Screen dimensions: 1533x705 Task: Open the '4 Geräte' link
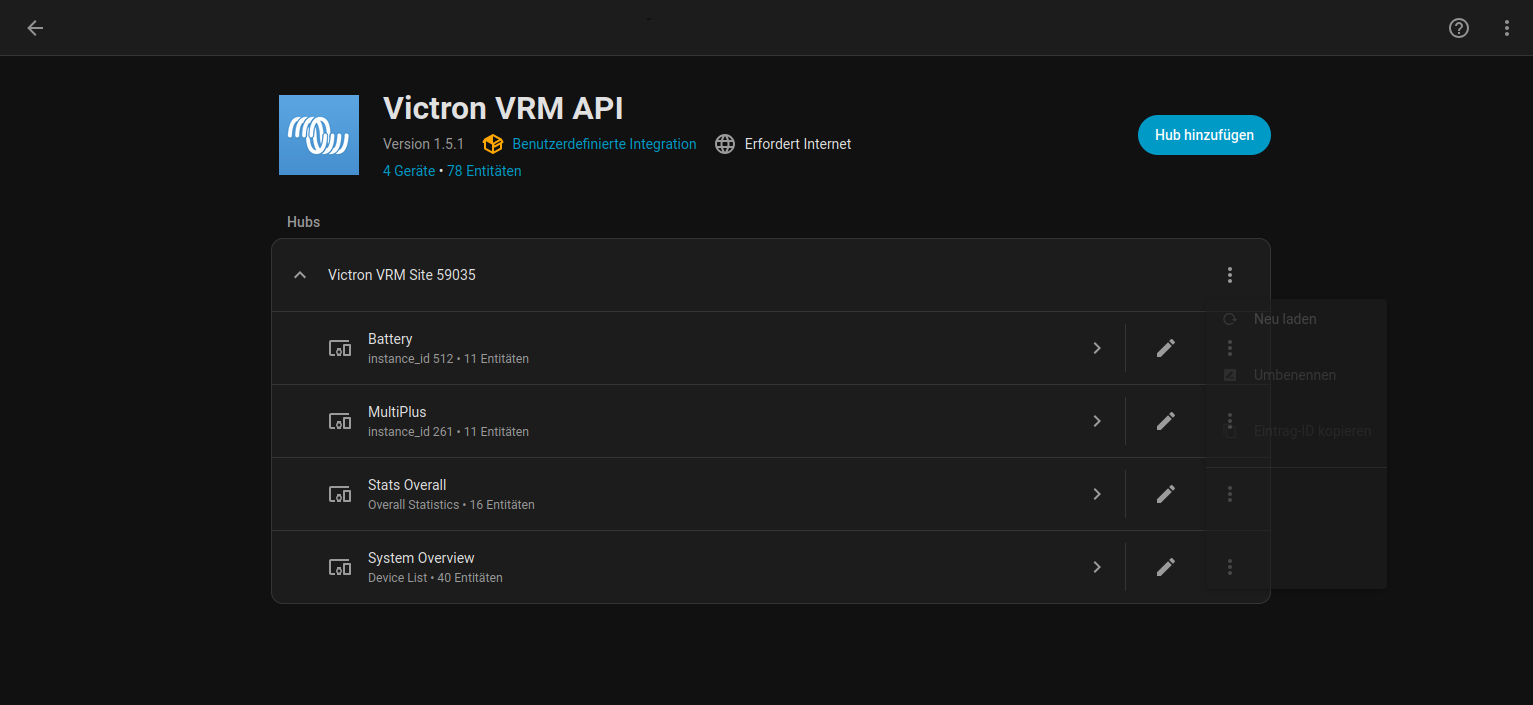(409, 171)
